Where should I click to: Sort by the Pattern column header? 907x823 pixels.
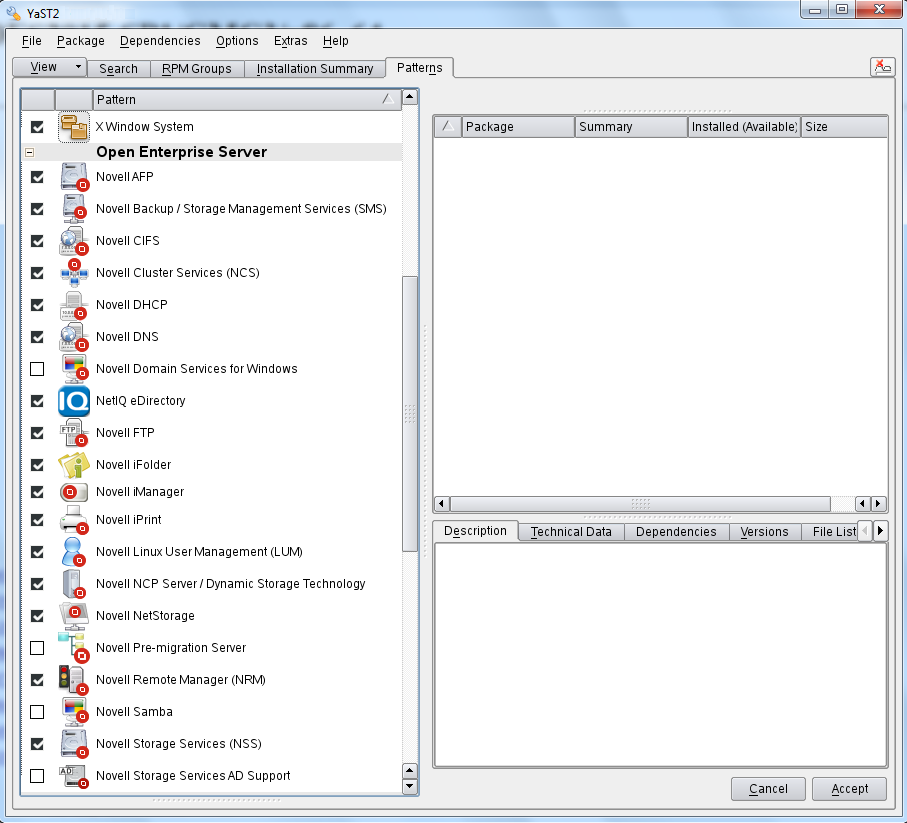point(246,99)
